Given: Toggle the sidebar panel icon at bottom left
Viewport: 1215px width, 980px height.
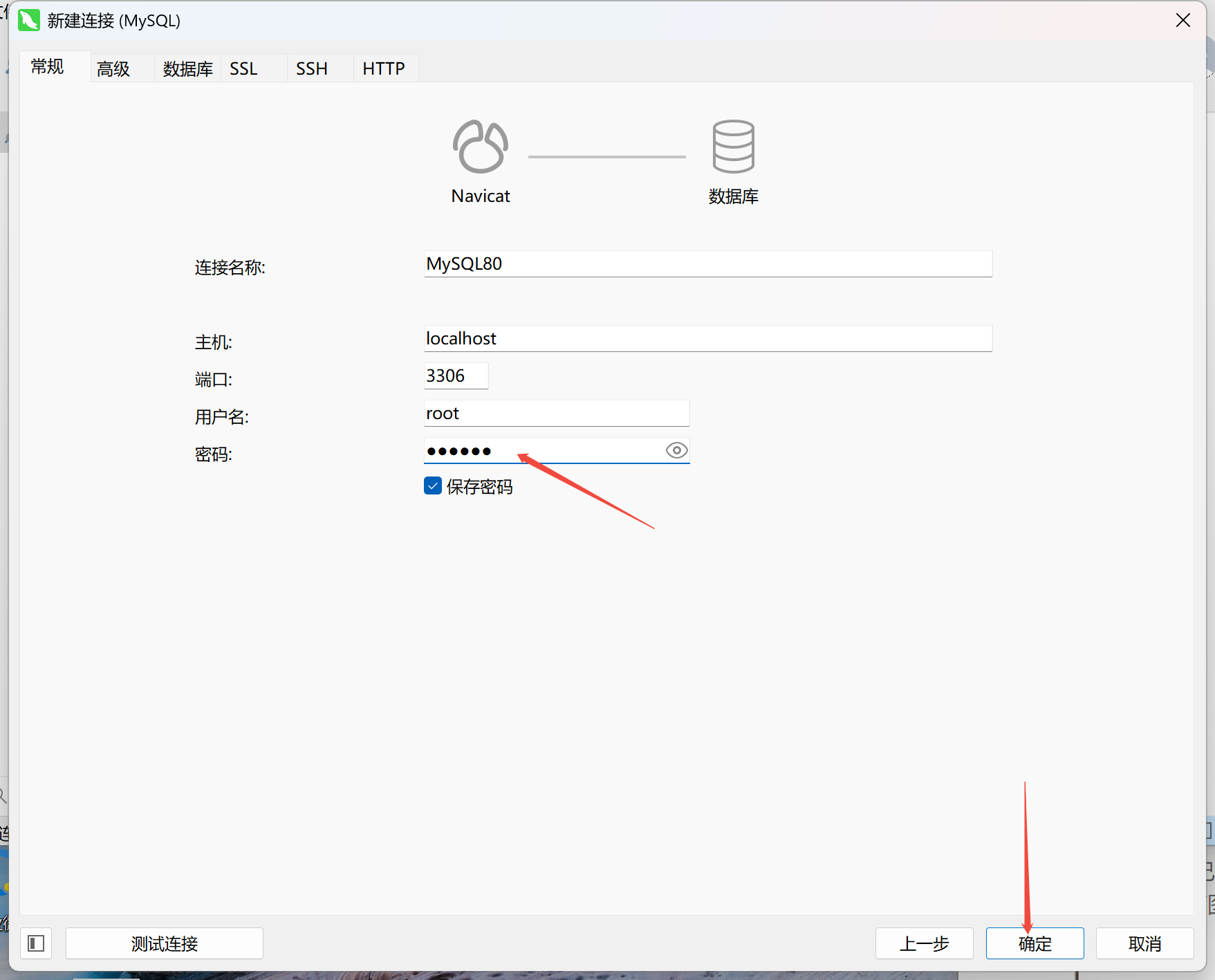Looking at the screenshot, I should [x=36, y=943].
